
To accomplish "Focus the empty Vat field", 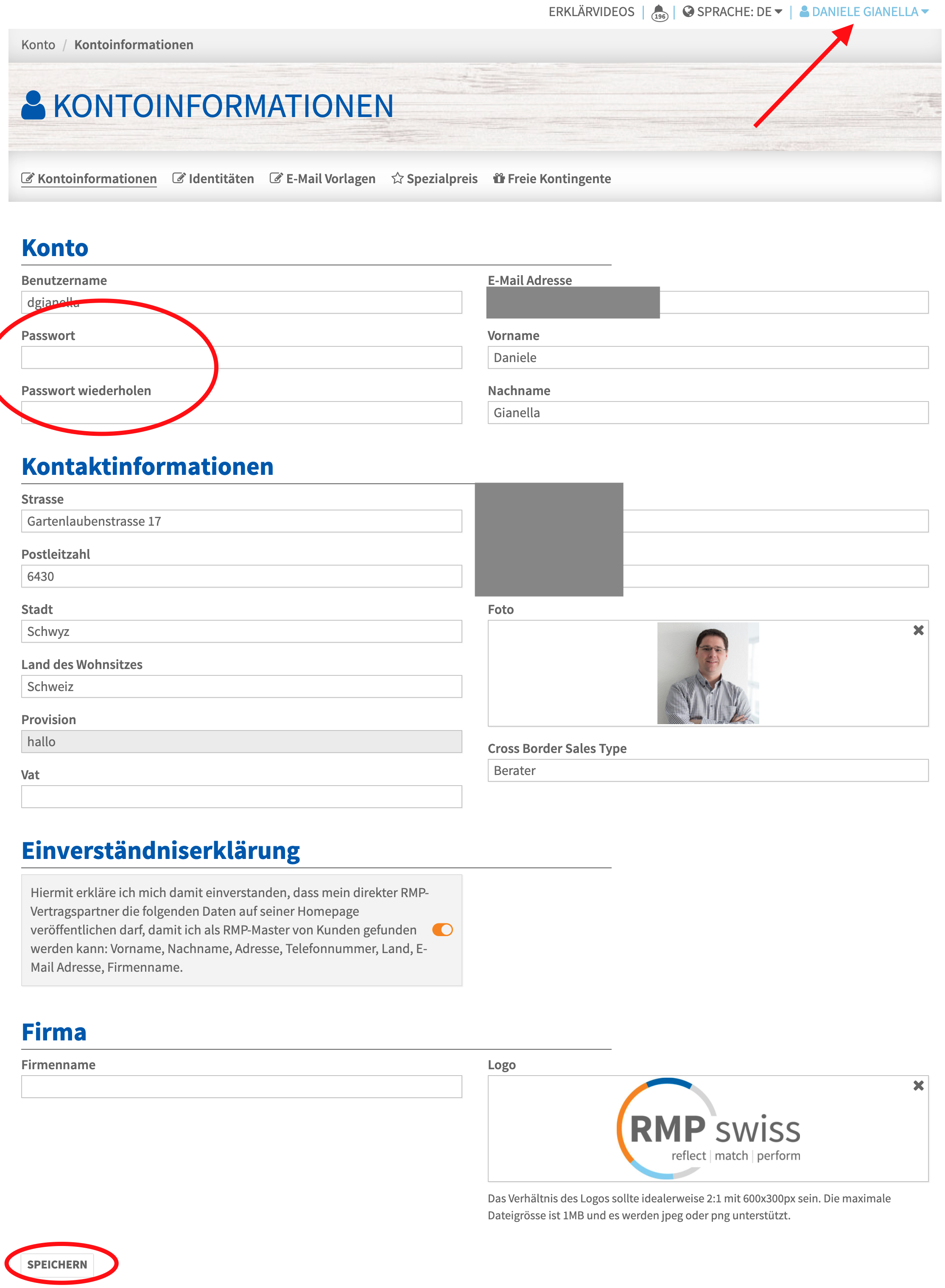I will click(x=241, y=796).
